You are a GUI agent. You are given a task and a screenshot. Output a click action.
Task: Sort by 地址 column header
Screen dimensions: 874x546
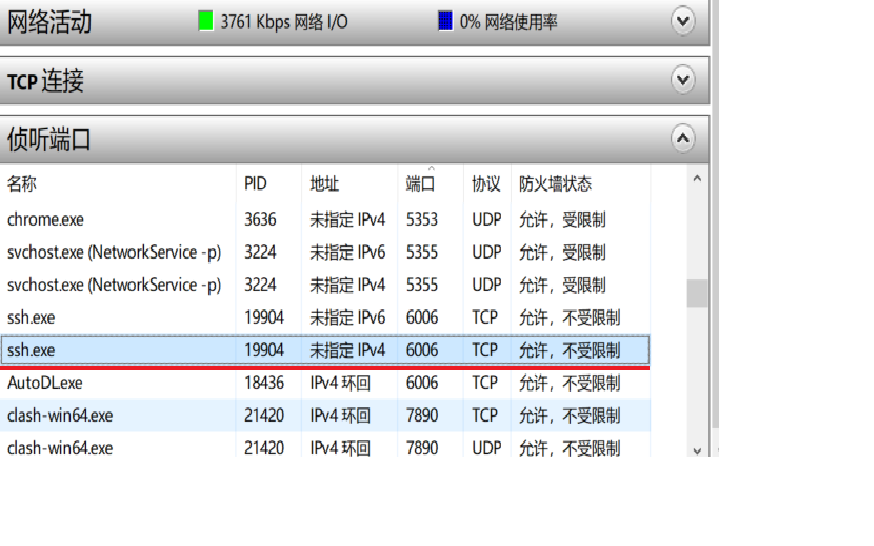[325, 185]
